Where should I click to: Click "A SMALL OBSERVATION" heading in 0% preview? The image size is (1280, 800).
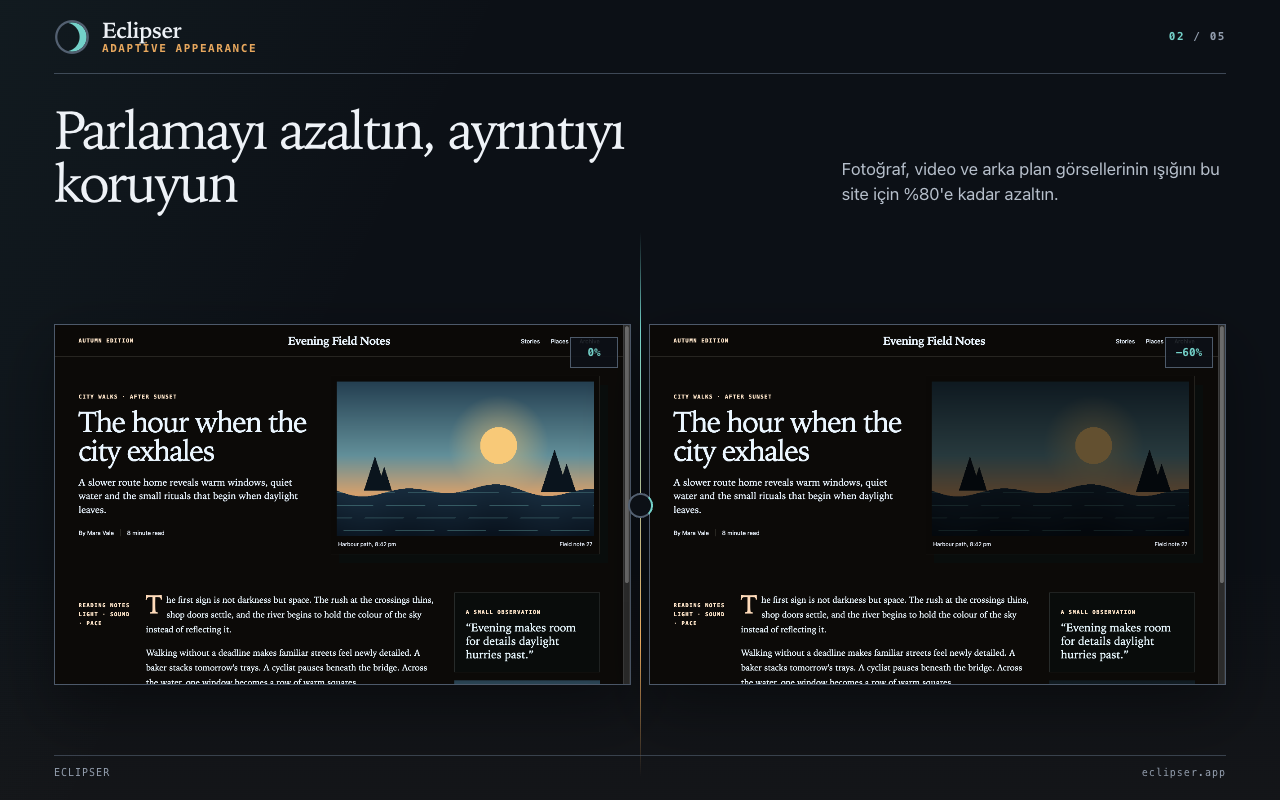(x=503, y=612)
